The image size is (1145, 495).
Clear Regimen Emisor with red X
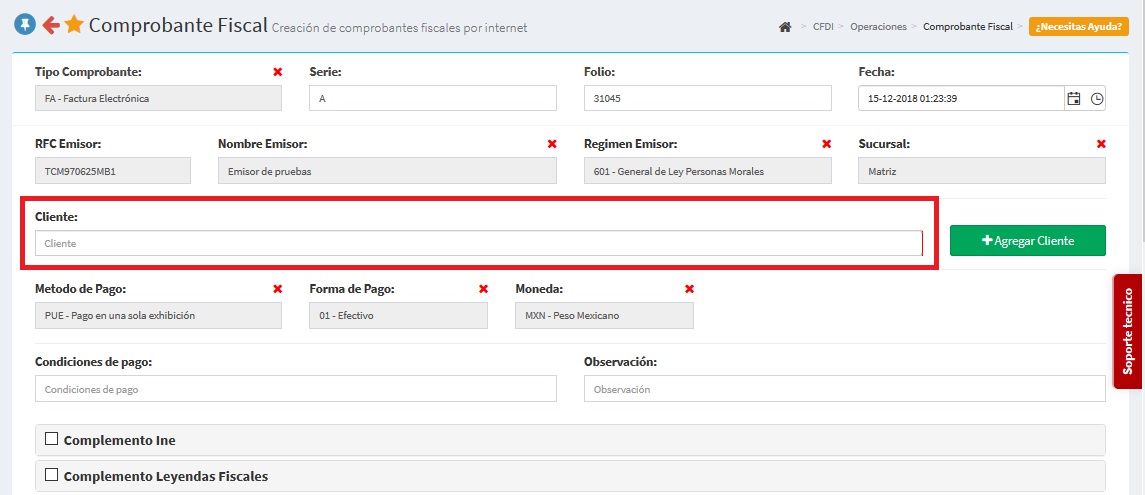[x=826, y=144]
